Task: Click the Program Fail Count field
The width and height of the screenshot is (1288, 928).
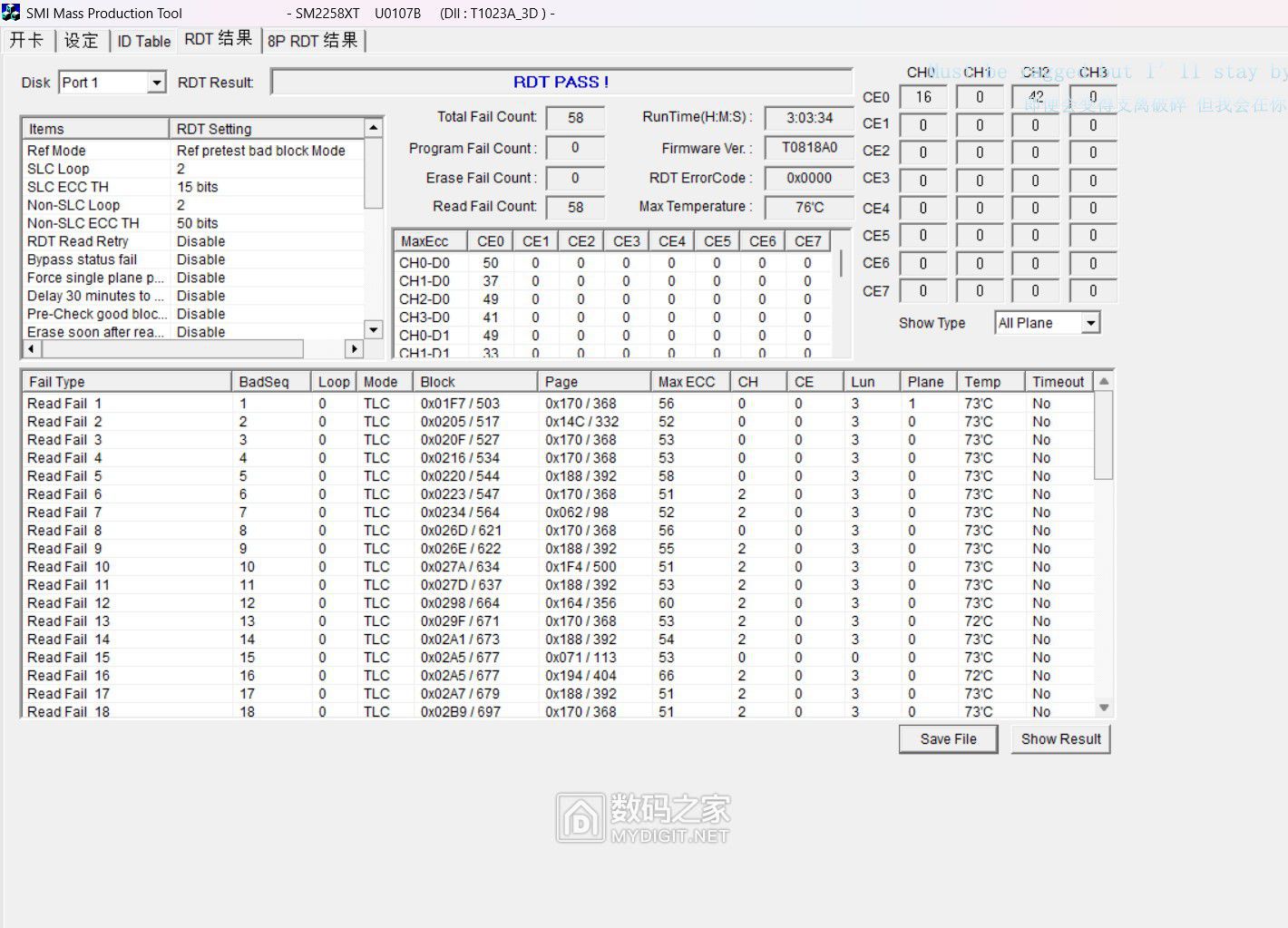Action: coord(575,148)
